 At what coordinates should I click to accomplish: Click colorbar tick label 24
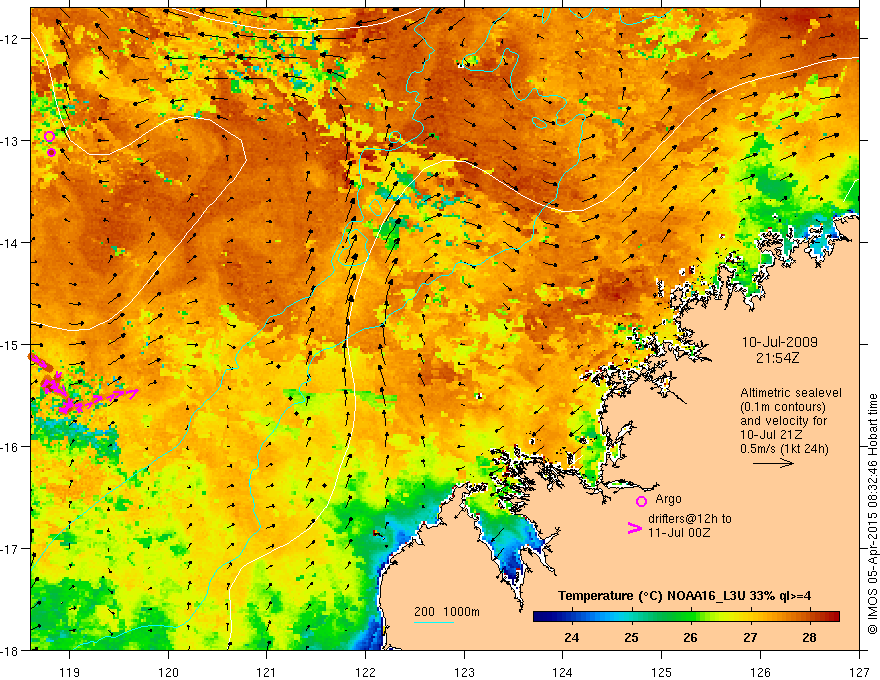(572, 638)
